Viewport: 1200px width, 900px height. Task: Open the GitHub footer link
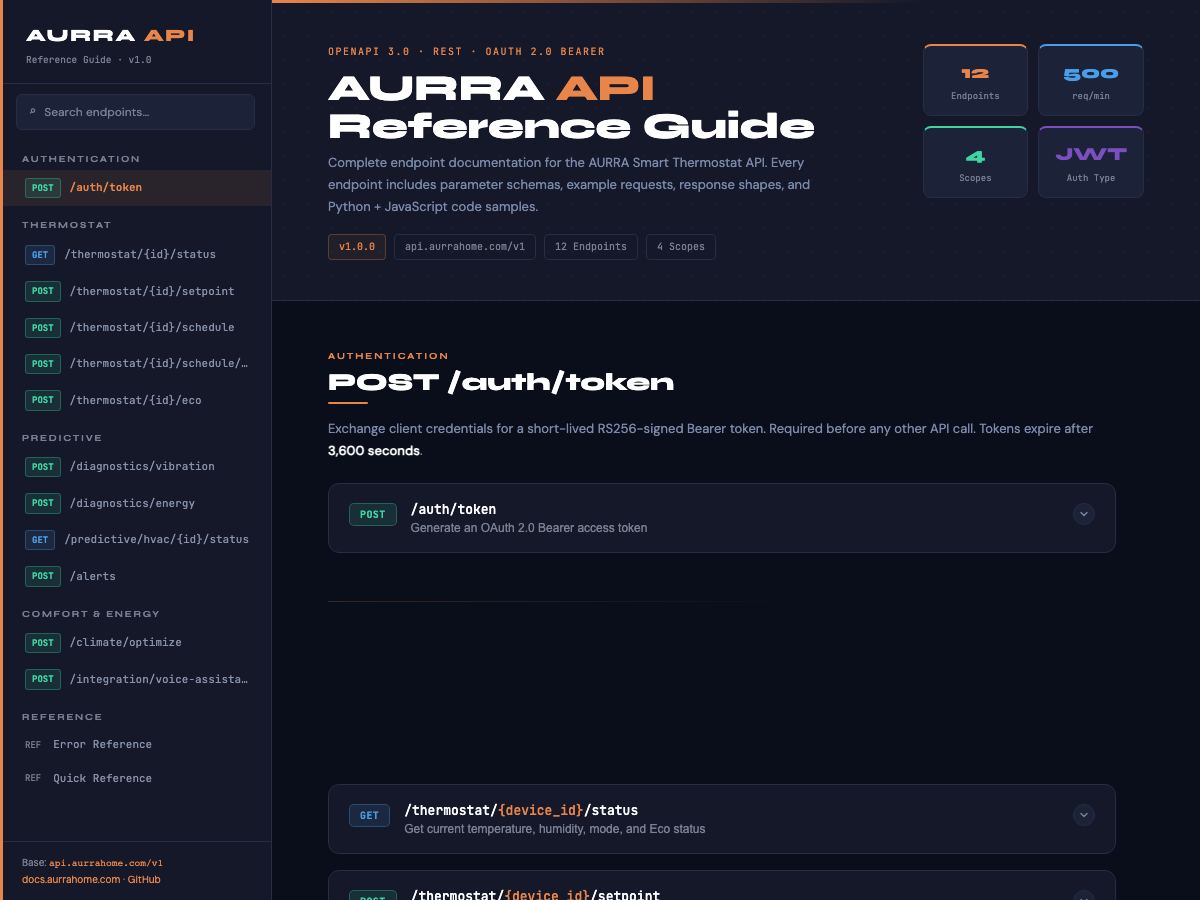pyautogui.click(x=144, y=880)
